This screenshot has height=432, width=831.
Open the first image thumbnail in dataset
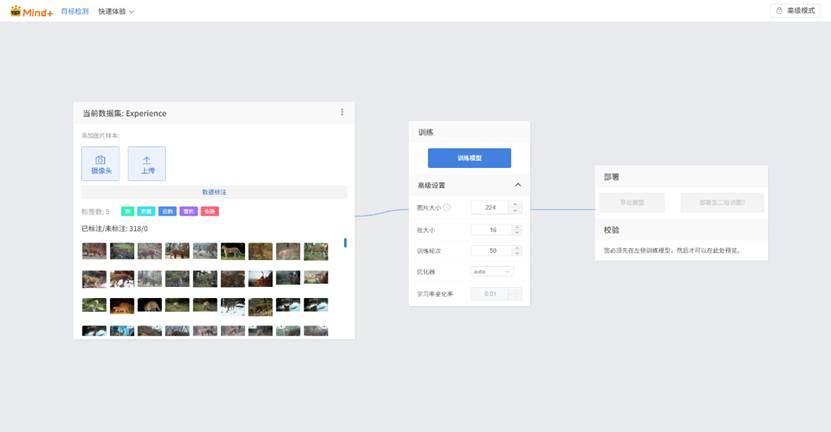(x=94, y=251)
